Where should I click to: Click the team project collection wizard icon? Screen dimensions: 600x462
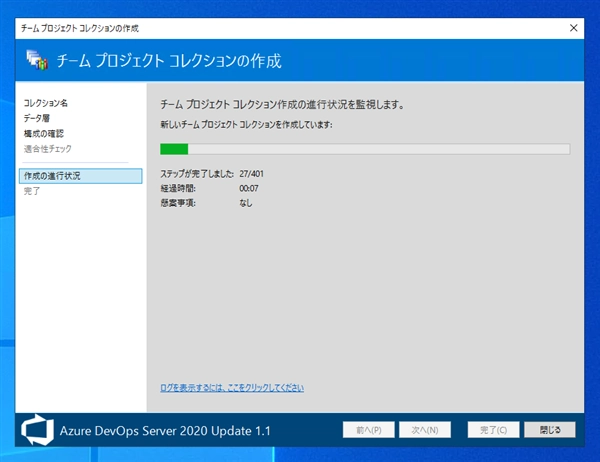click(37, 60)
